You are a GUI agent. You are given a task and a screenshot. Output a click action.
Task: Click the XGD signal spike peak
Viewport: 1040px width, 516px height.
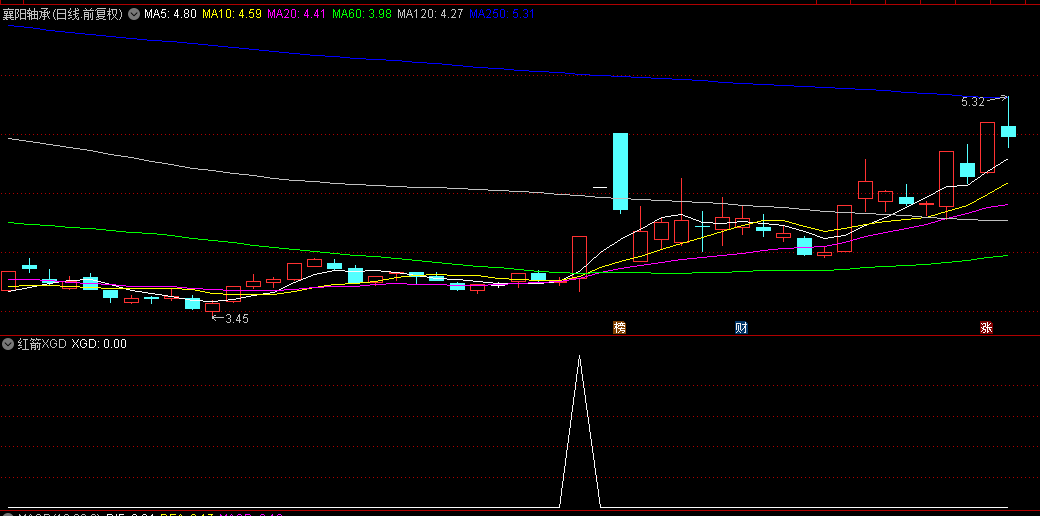tap(580, 357)
